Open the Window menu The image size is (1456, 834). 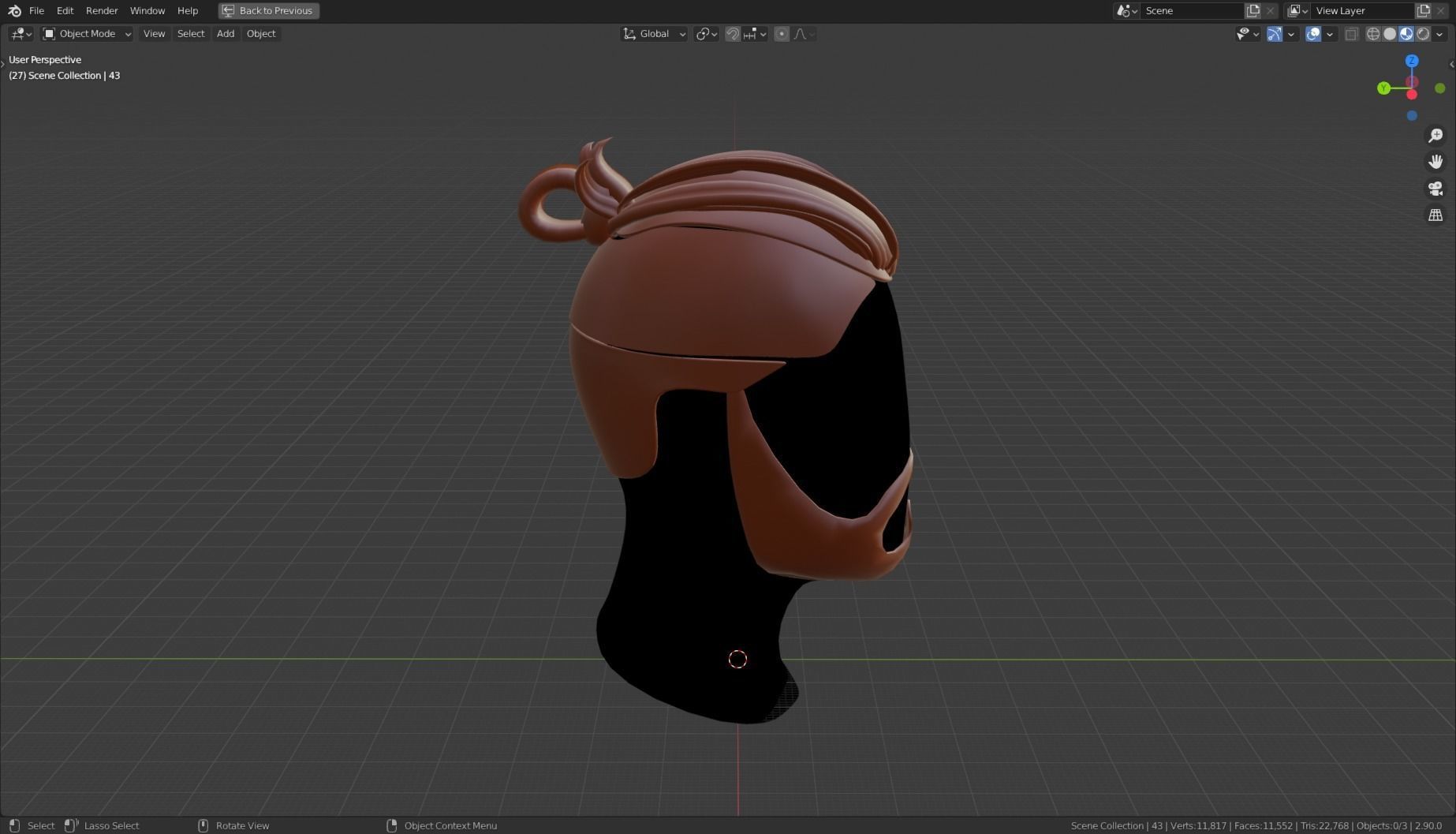coord(147,11)
